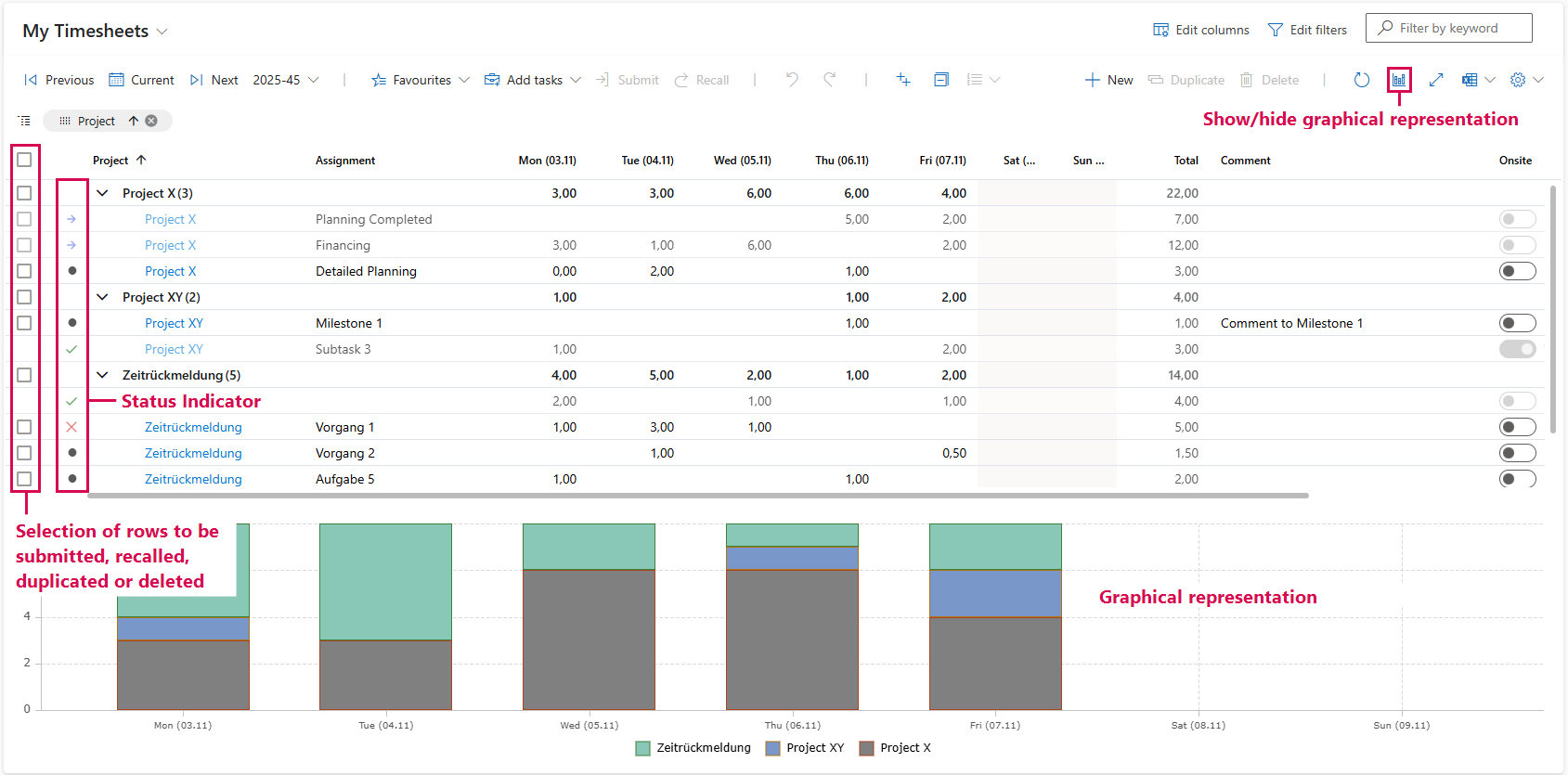
Task: Click the chart show/hide icon
Action: click(x=1398, y=80)
